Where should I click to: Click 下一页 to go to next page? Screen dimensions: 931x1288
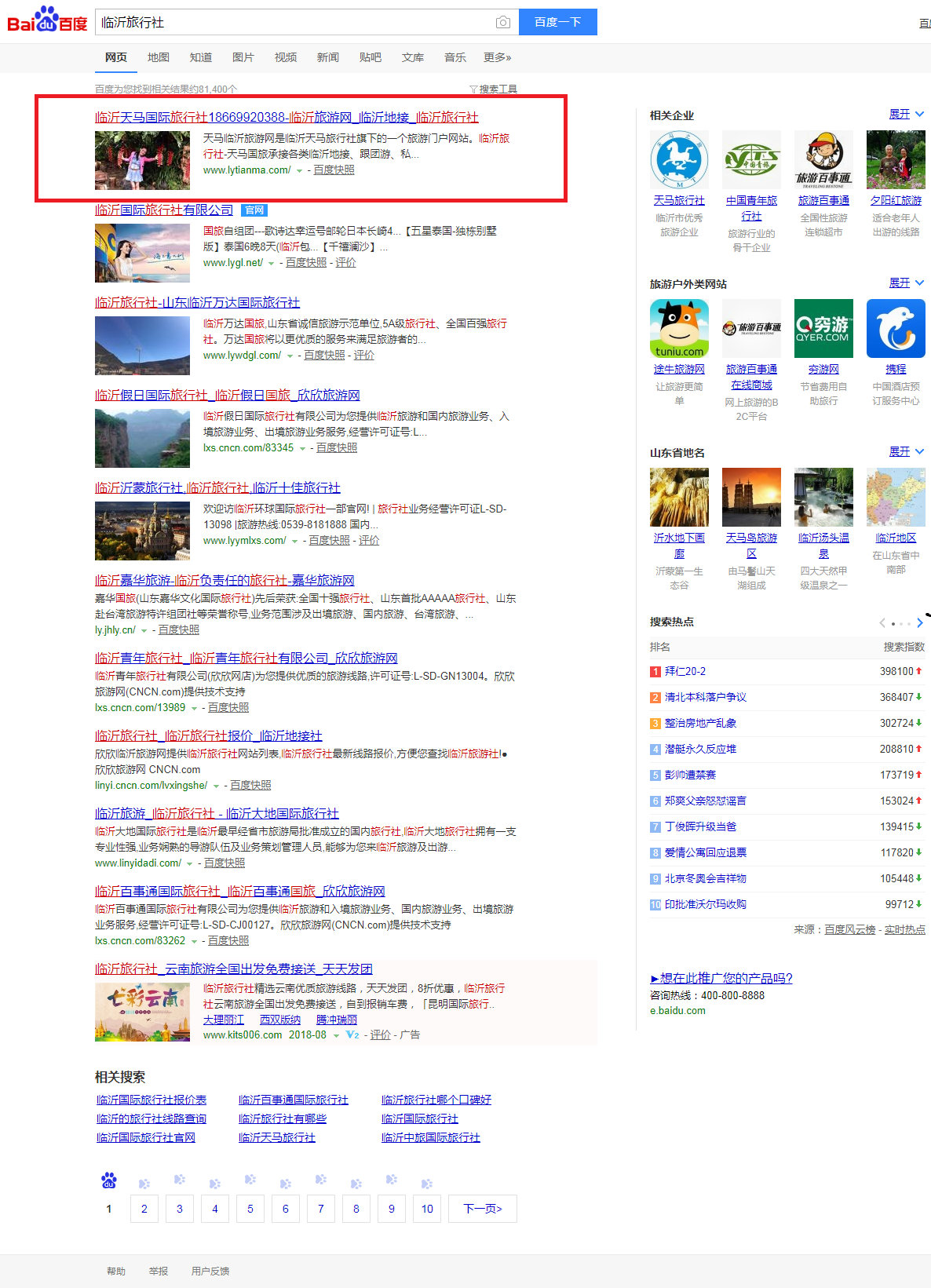coord(482,1209)
